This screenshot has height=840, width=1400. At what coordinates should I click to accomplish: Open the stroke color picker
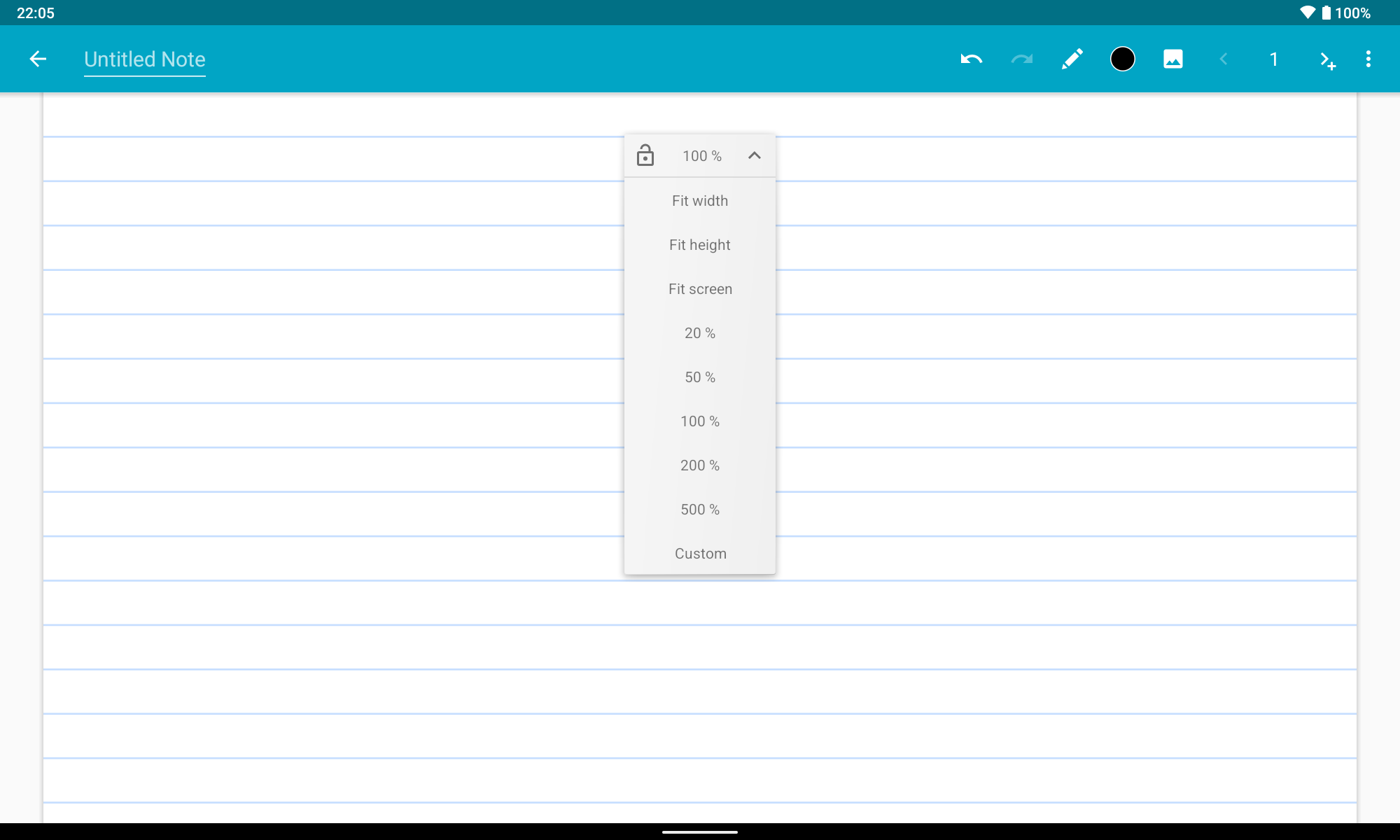click(1122, 59)
